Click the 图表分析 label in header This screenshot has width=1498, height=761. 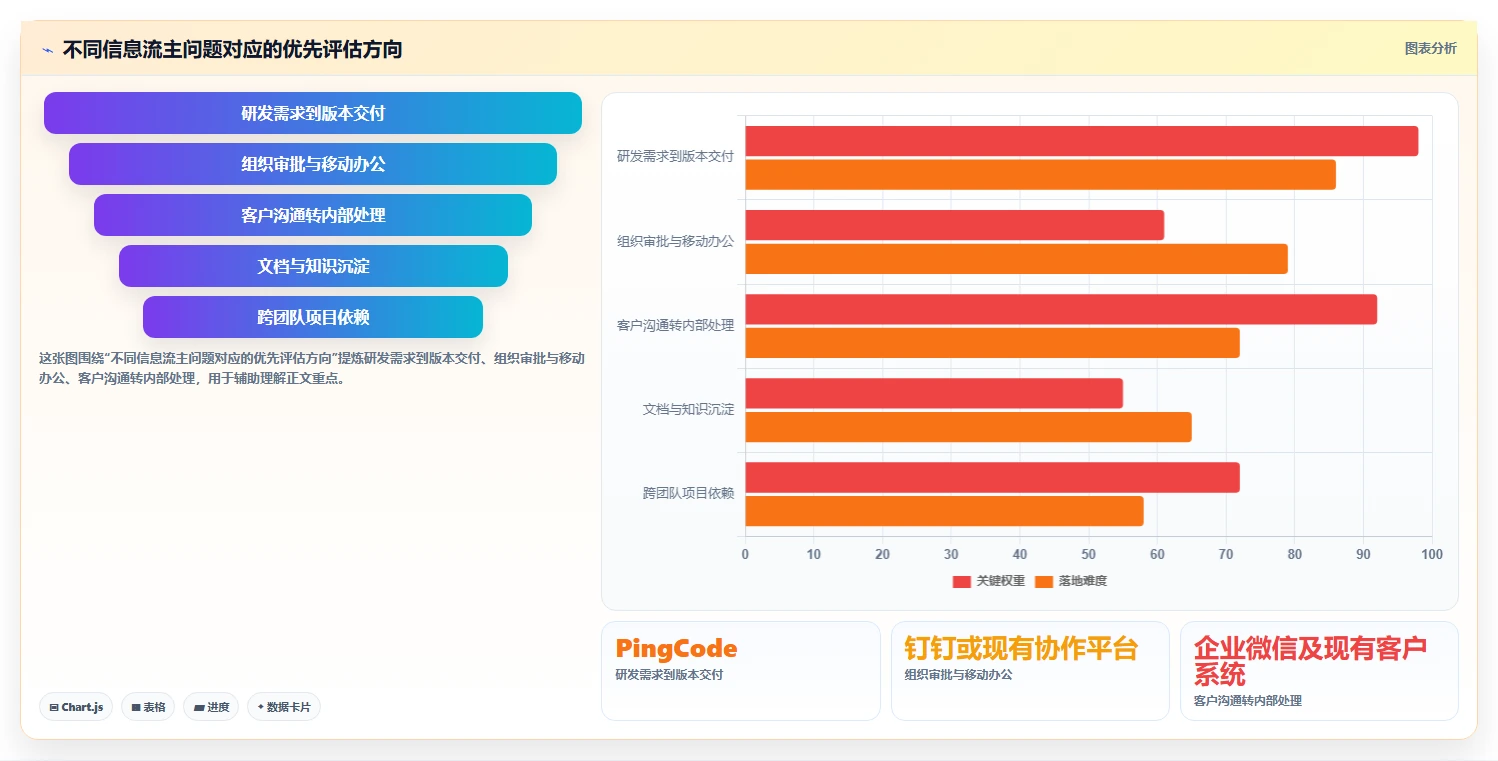tap(1430, 48)
